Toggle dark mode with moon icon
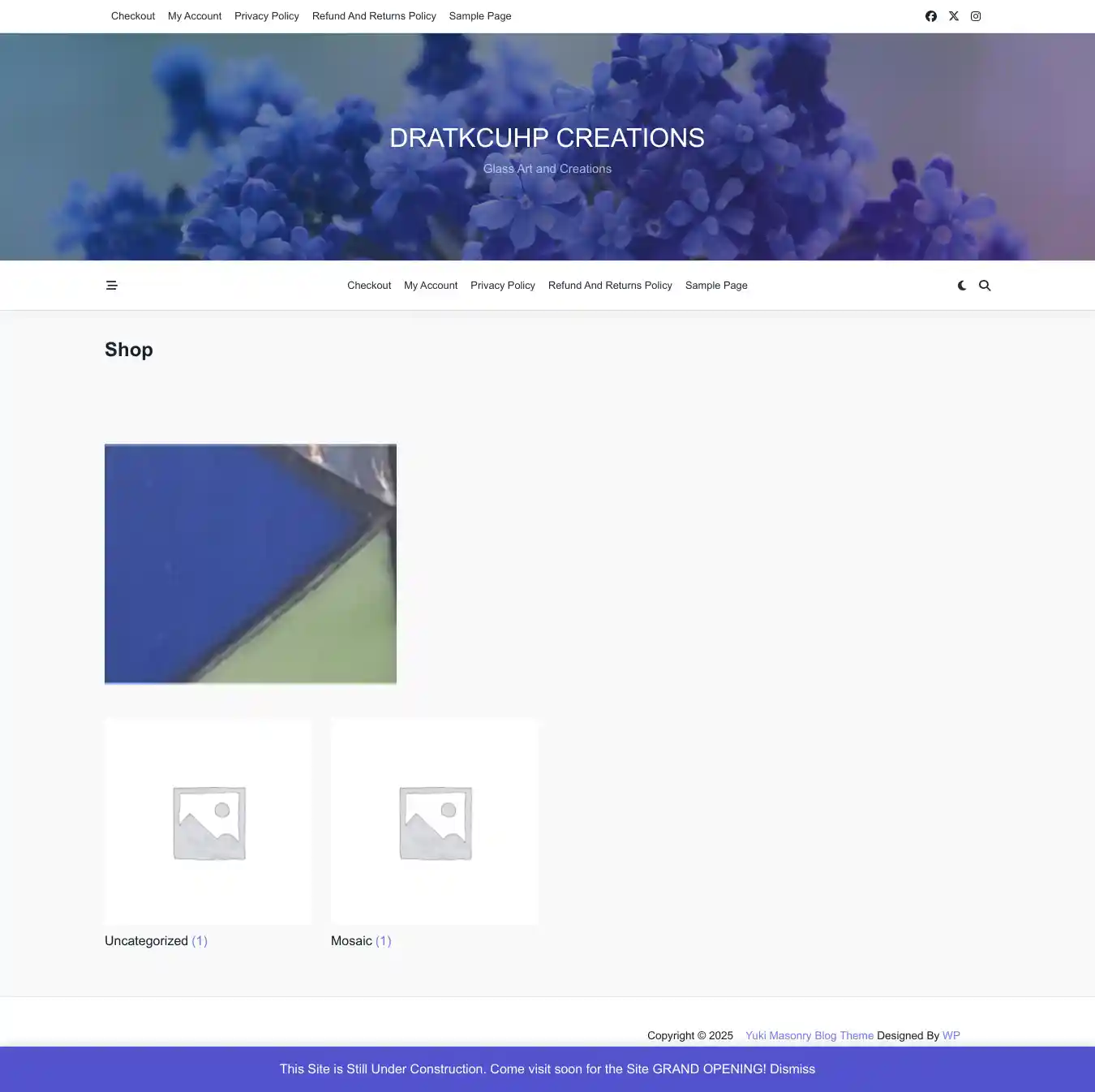Image resolution: width=1095 pixels, height=1092 pixels. tap(962, 286)
